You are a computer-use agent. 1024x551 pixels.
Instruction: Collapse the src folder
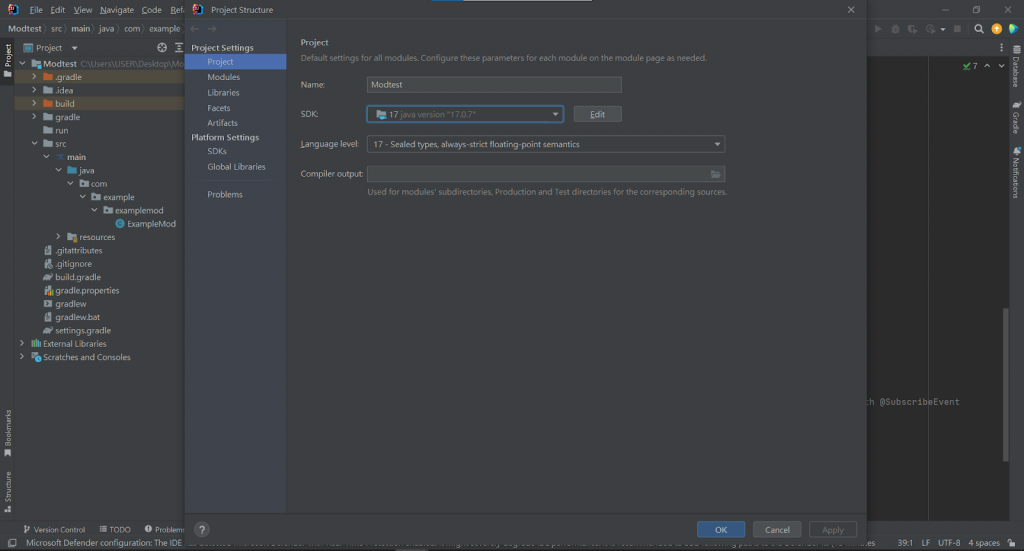coord(34,144)
